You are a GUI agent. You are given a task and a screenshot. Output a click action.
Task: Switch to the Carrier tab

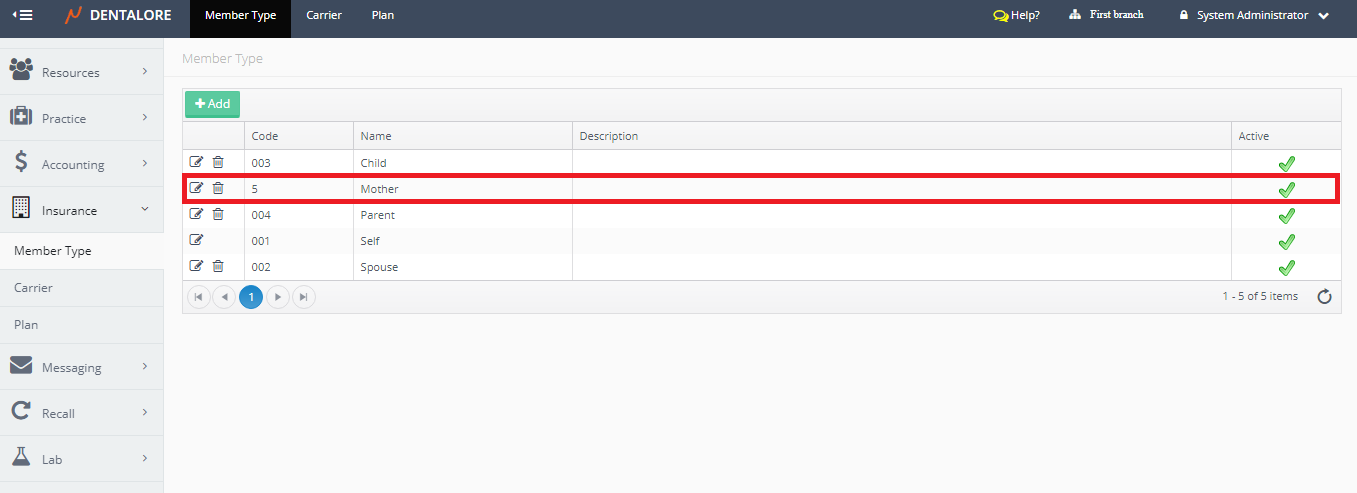pos(324,16)
